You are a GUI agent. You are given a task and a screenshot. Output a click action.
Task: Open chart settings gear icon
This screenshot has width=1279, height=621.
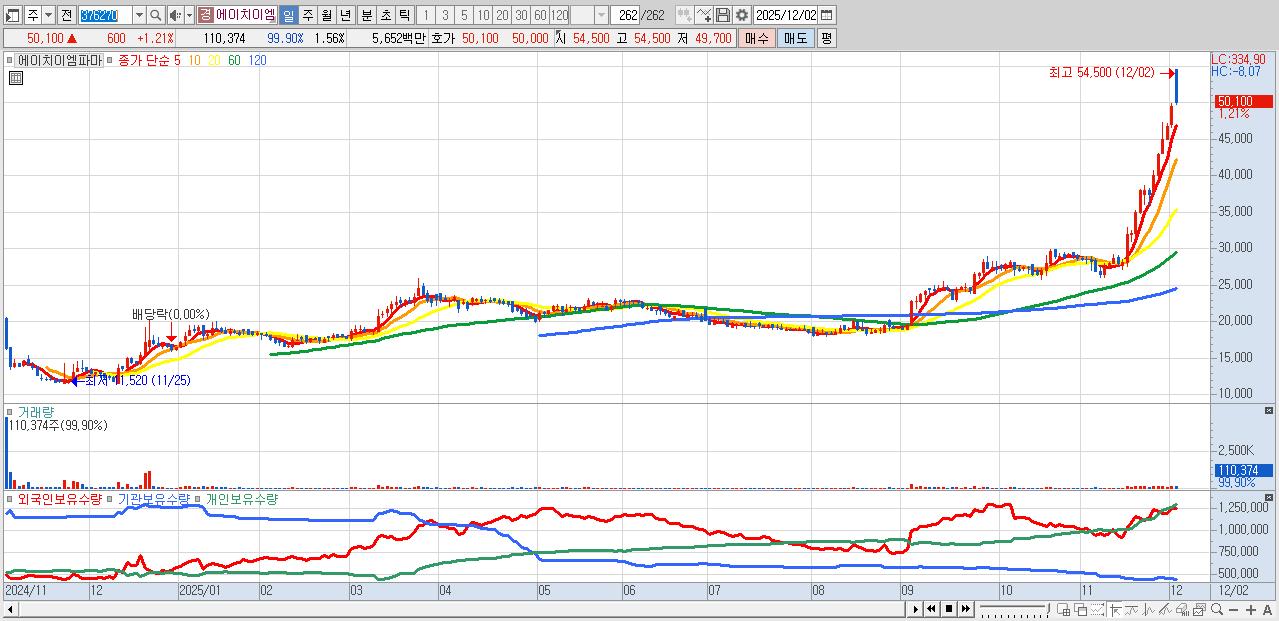click(x=742, y=15)
